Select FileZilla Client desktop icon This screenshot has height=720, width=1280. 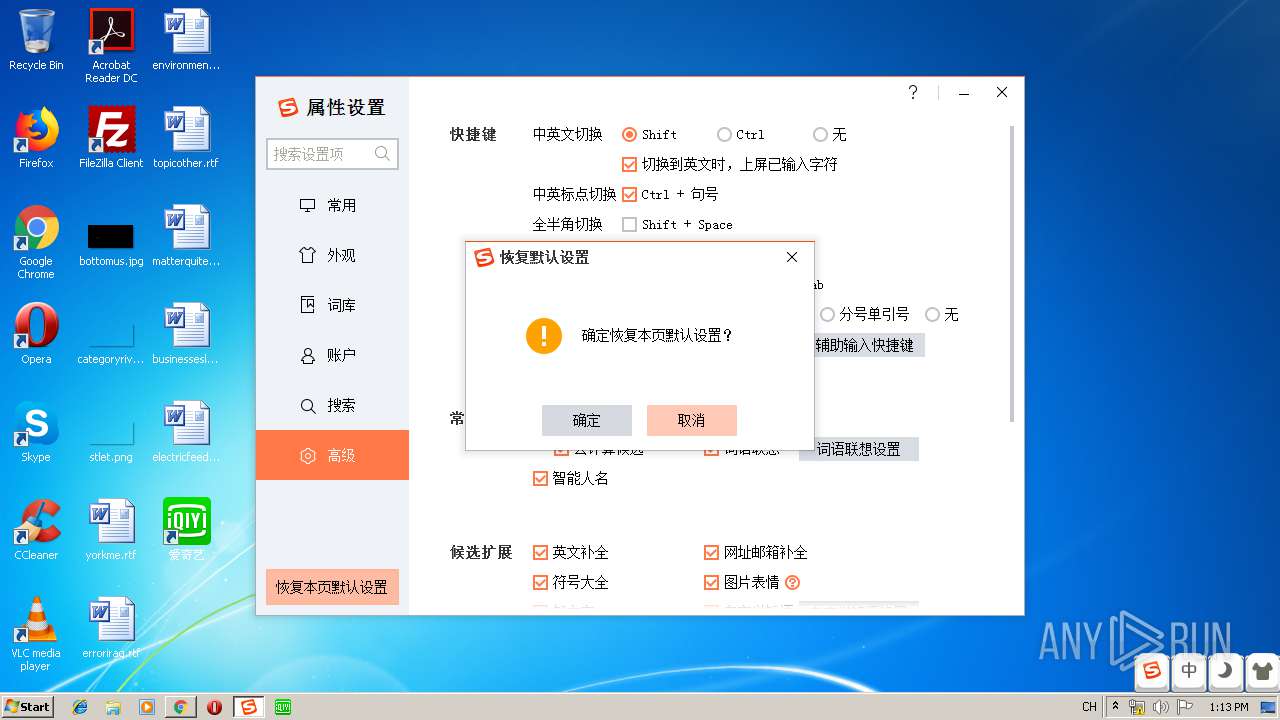111,138
